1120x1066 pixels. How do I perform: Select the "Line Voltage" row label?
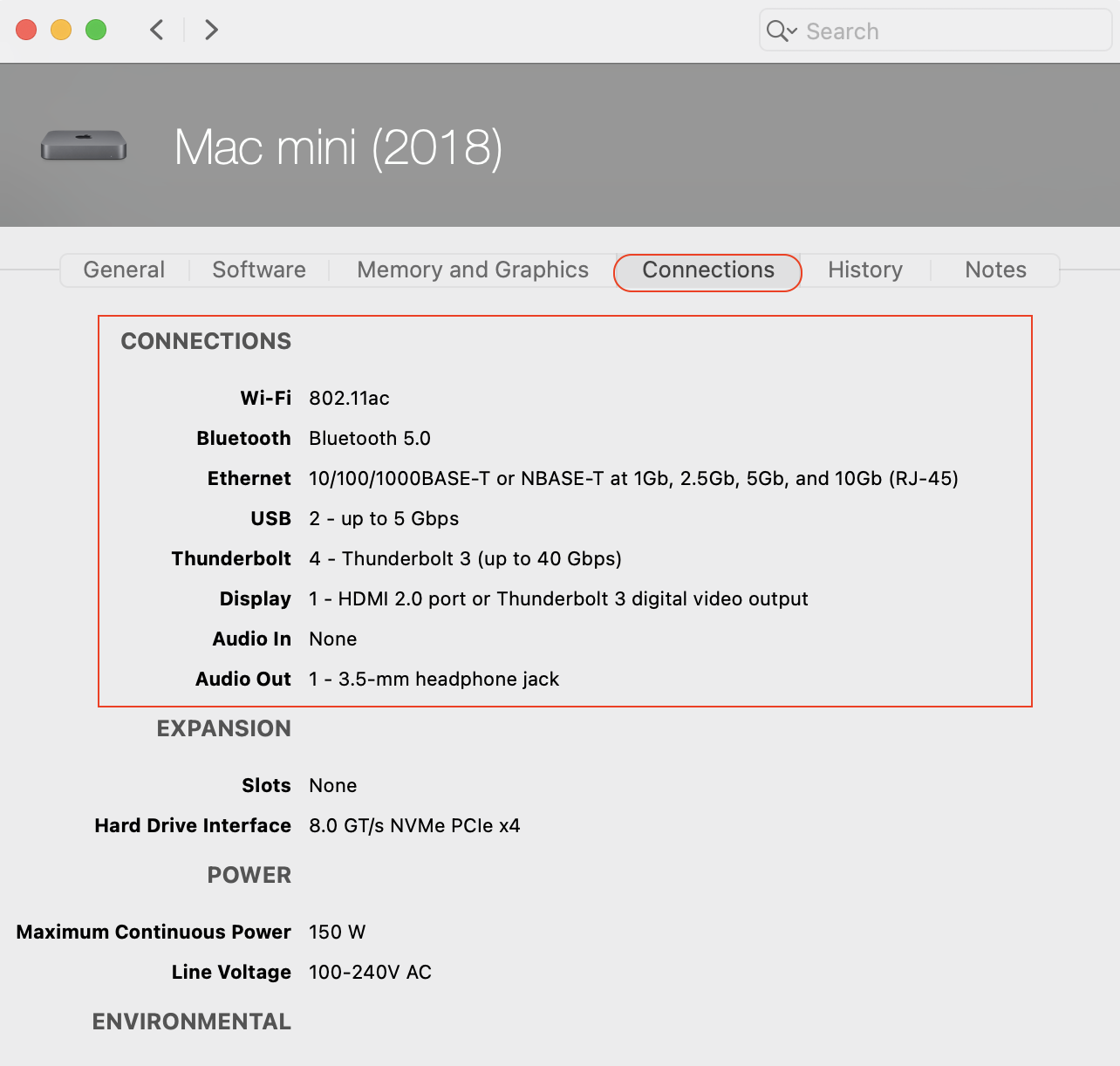pyautogui.click(x=231, y=972)
